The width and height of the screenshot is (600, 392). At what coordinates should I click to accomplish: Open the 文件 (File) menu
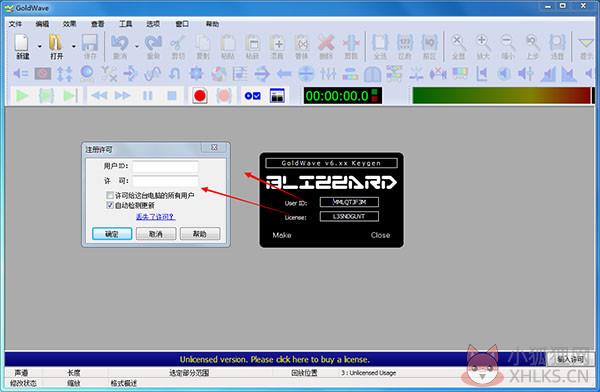pos(15,24)
